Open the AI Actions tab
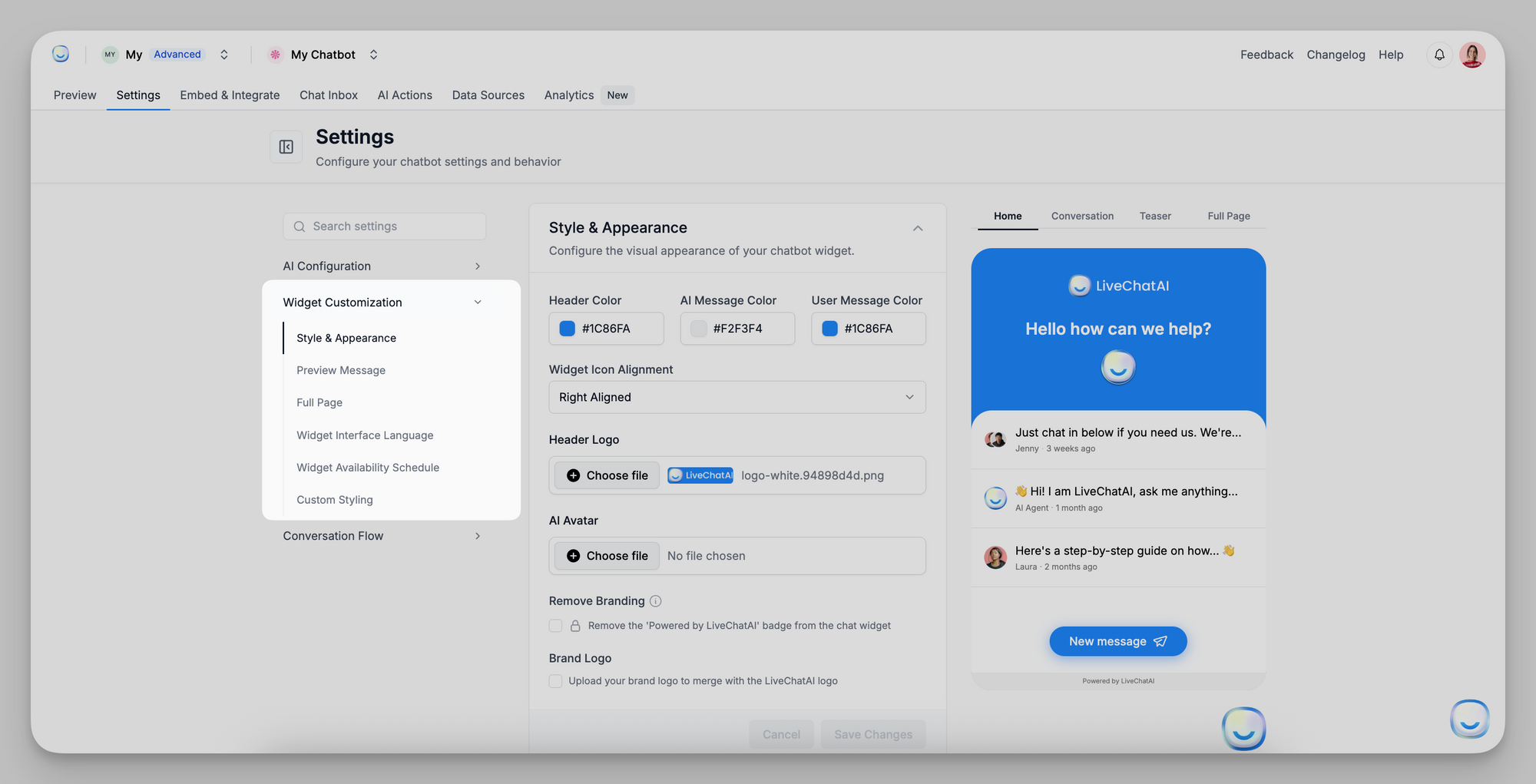Screen dimensions: 1536x784 [405, 95]
